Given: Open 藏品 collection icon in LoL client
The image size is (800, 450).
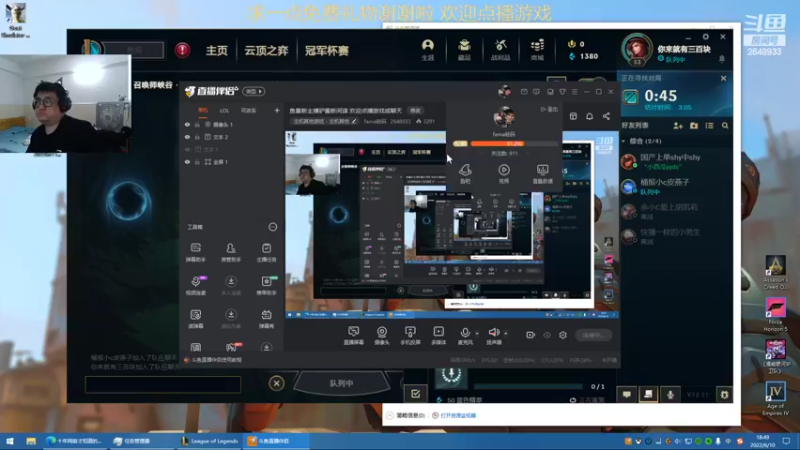Looking at the screenshot, I should 464,50.
